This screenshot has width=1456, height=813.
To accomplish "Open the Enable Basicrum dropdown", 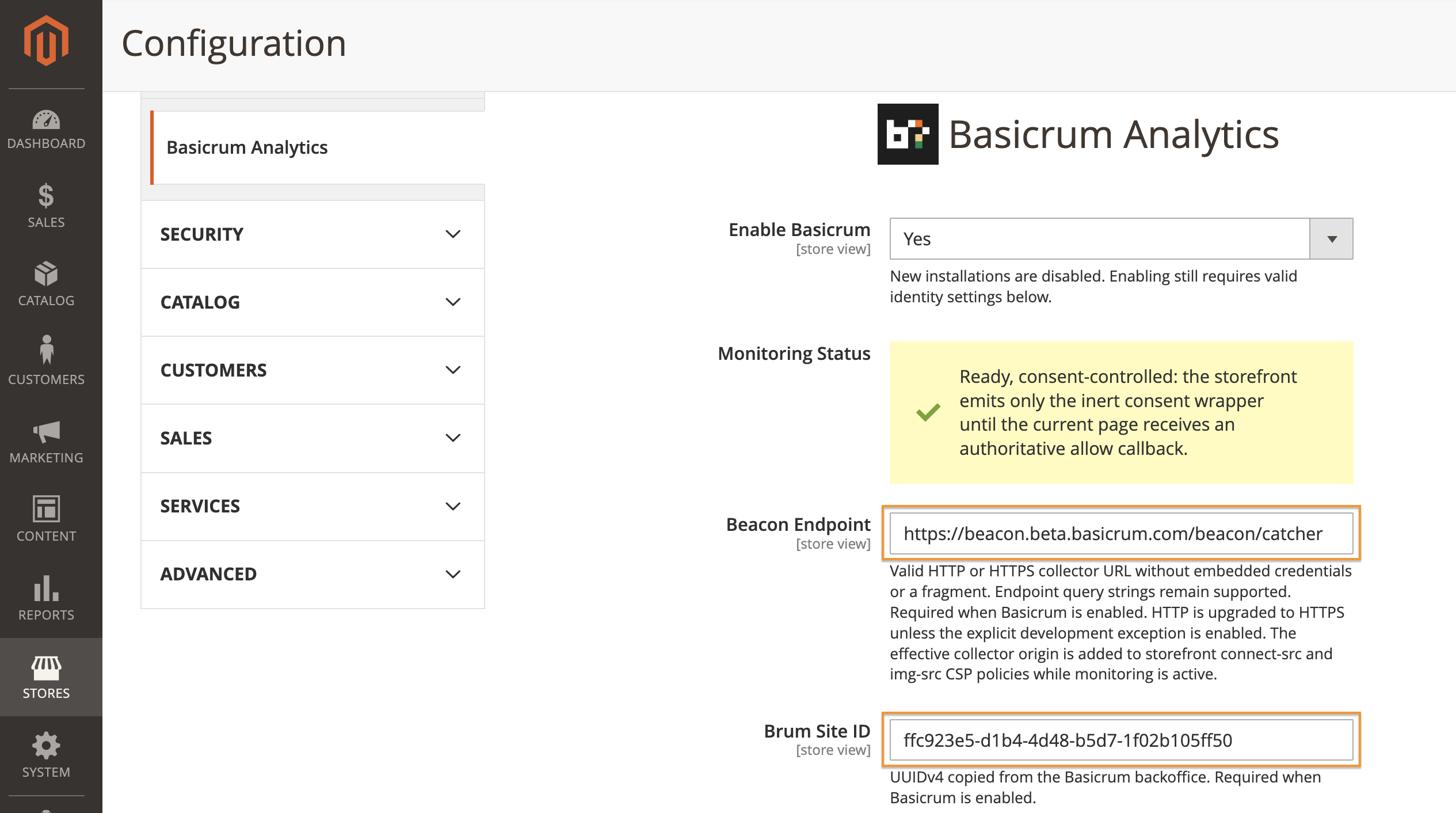I will click(1121, 238).
